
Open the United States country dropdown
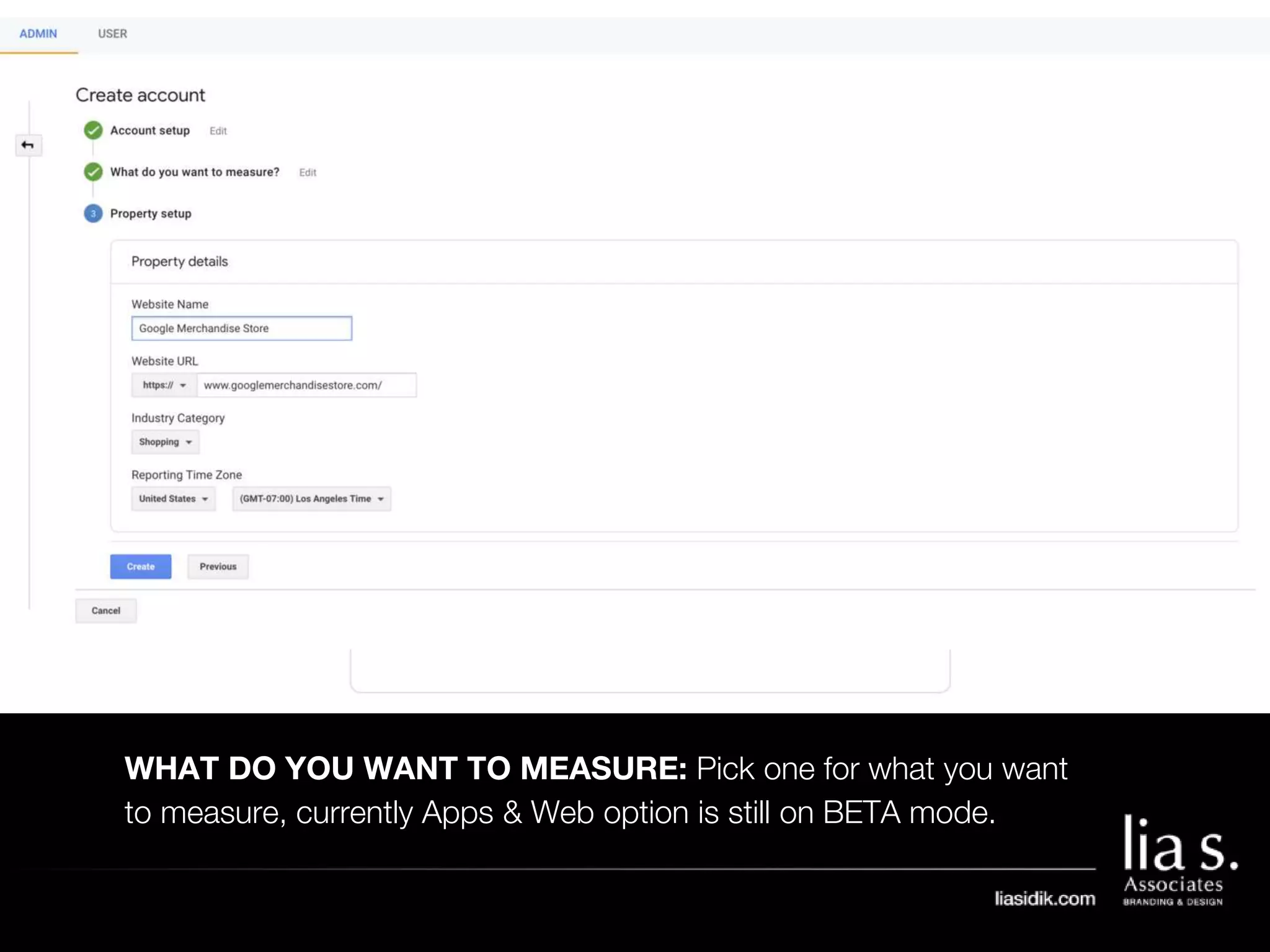(x=174, y=499)
